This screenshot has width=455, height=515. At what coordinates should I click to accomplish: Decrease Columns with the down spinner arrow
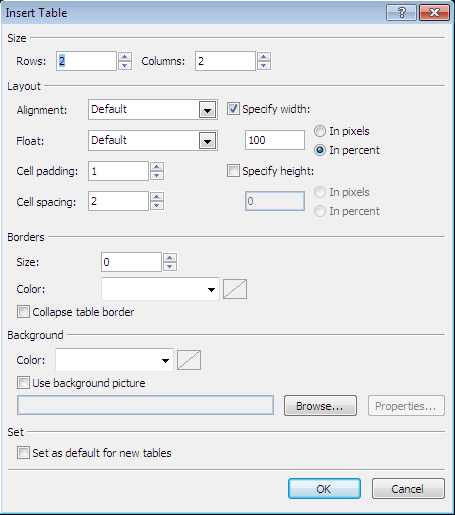[x=264, y=65]
